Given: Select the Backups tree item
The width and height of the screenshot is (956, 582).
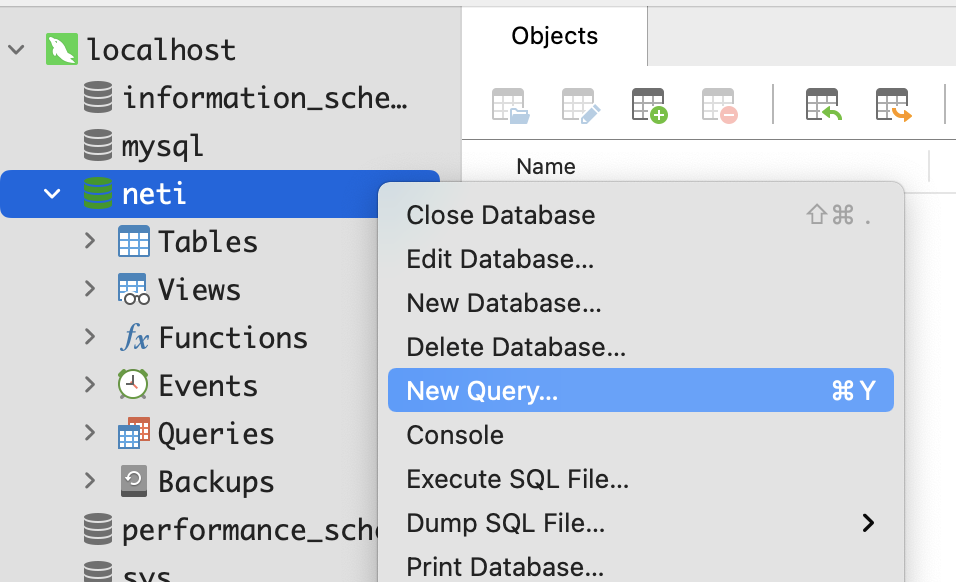Looking at the screenshot, I should click(216, 481).
